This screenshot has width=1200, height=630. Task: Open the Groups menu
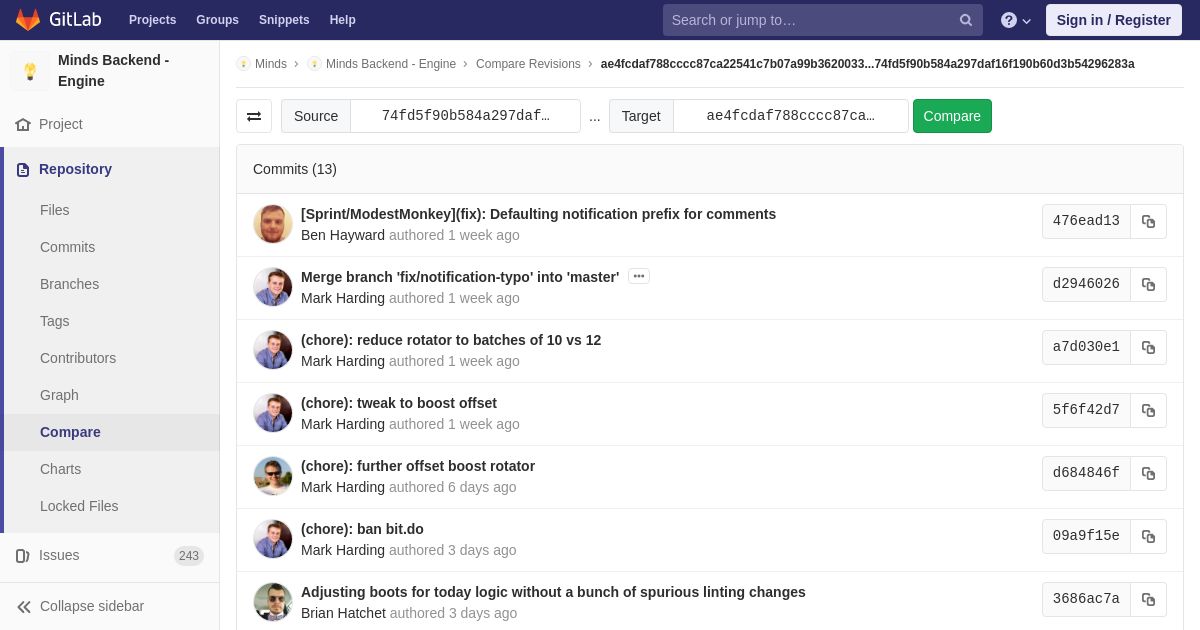tap(217, 20)
